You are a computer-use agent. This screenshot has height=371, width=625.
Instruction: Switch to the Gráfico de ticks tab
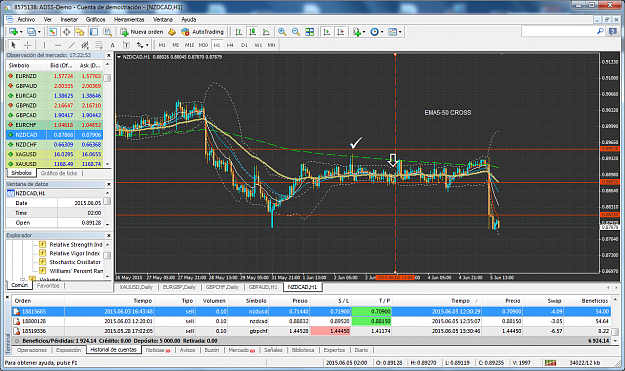click(59, 173)
